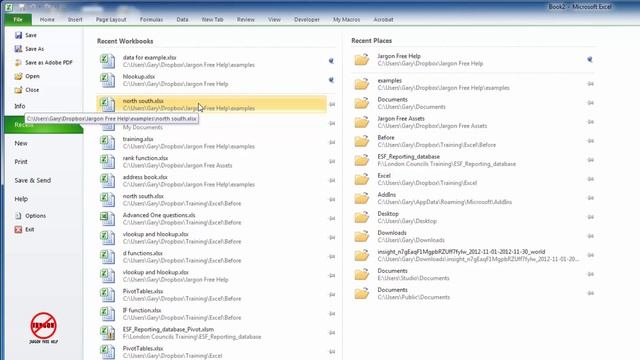Pin Advanced One questions.xls to list

click(332, 219)
